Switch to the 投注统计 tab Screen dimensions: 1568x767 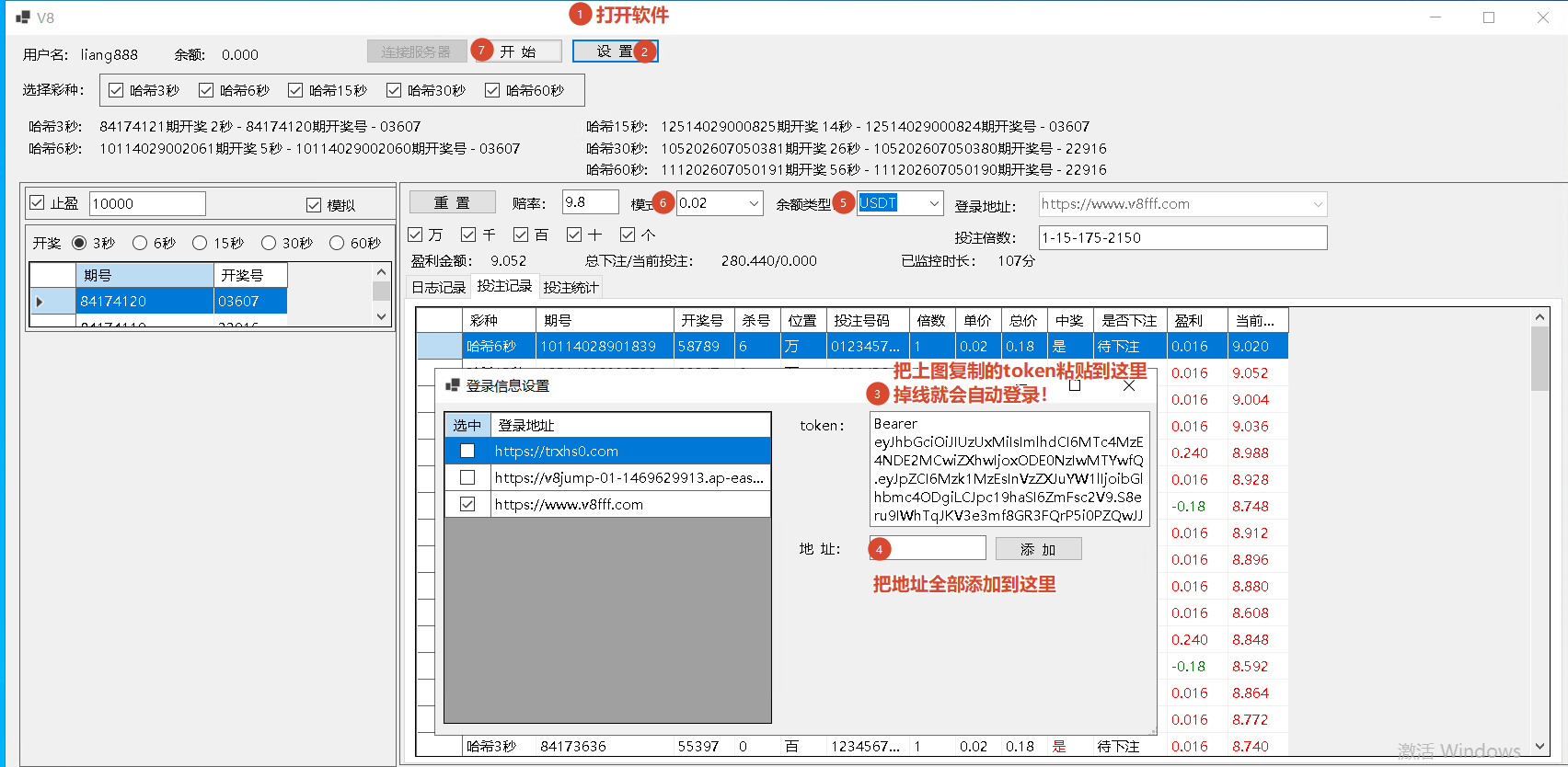(571, 288)
